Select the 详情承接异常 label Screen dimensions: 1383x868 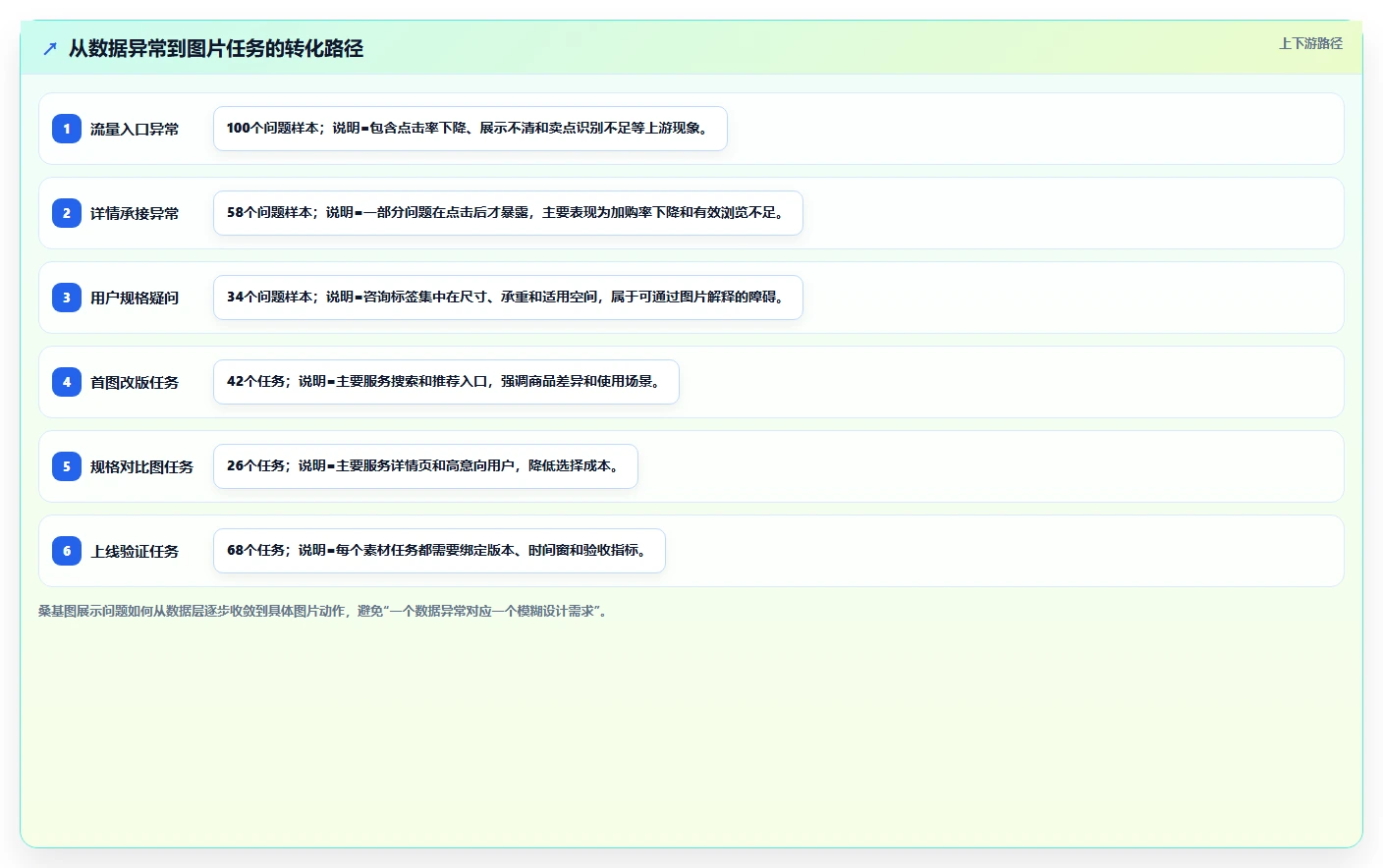[135, 213]
